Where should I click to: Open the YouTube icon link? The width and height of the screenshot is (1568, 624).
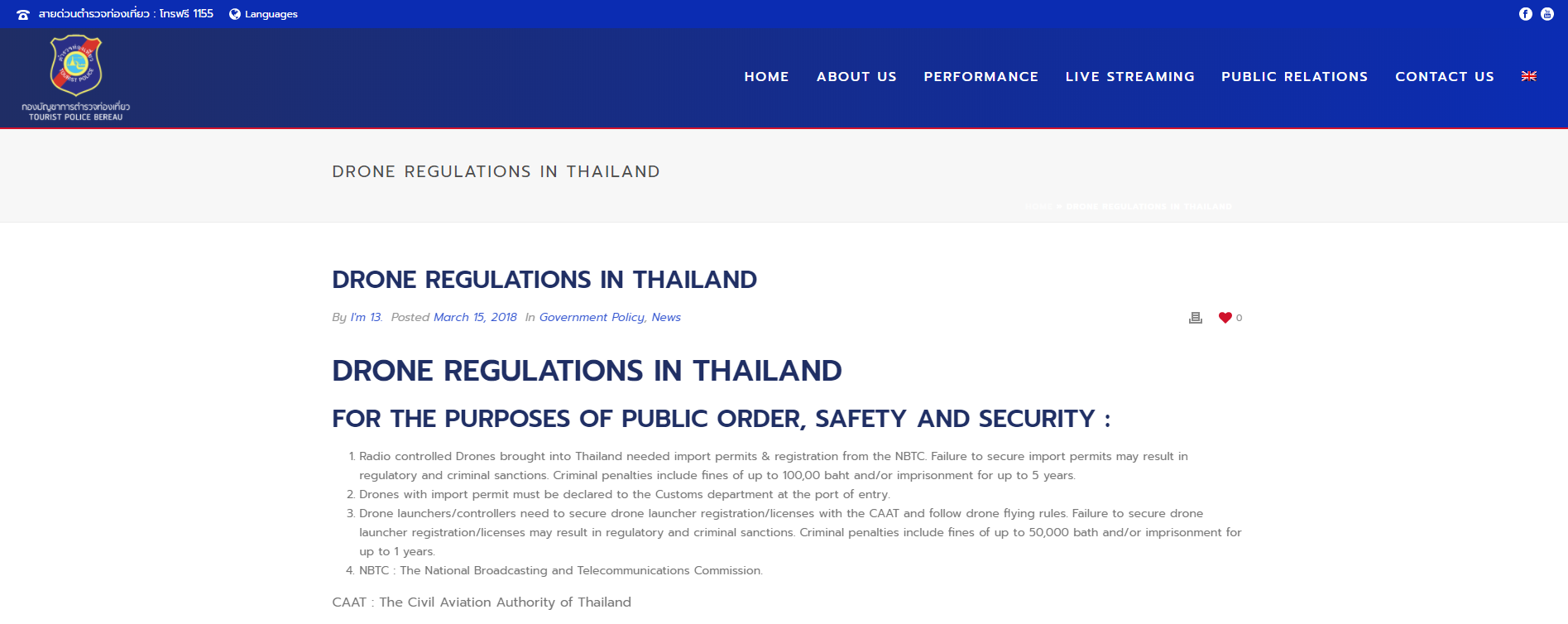tap(1547, 14)
